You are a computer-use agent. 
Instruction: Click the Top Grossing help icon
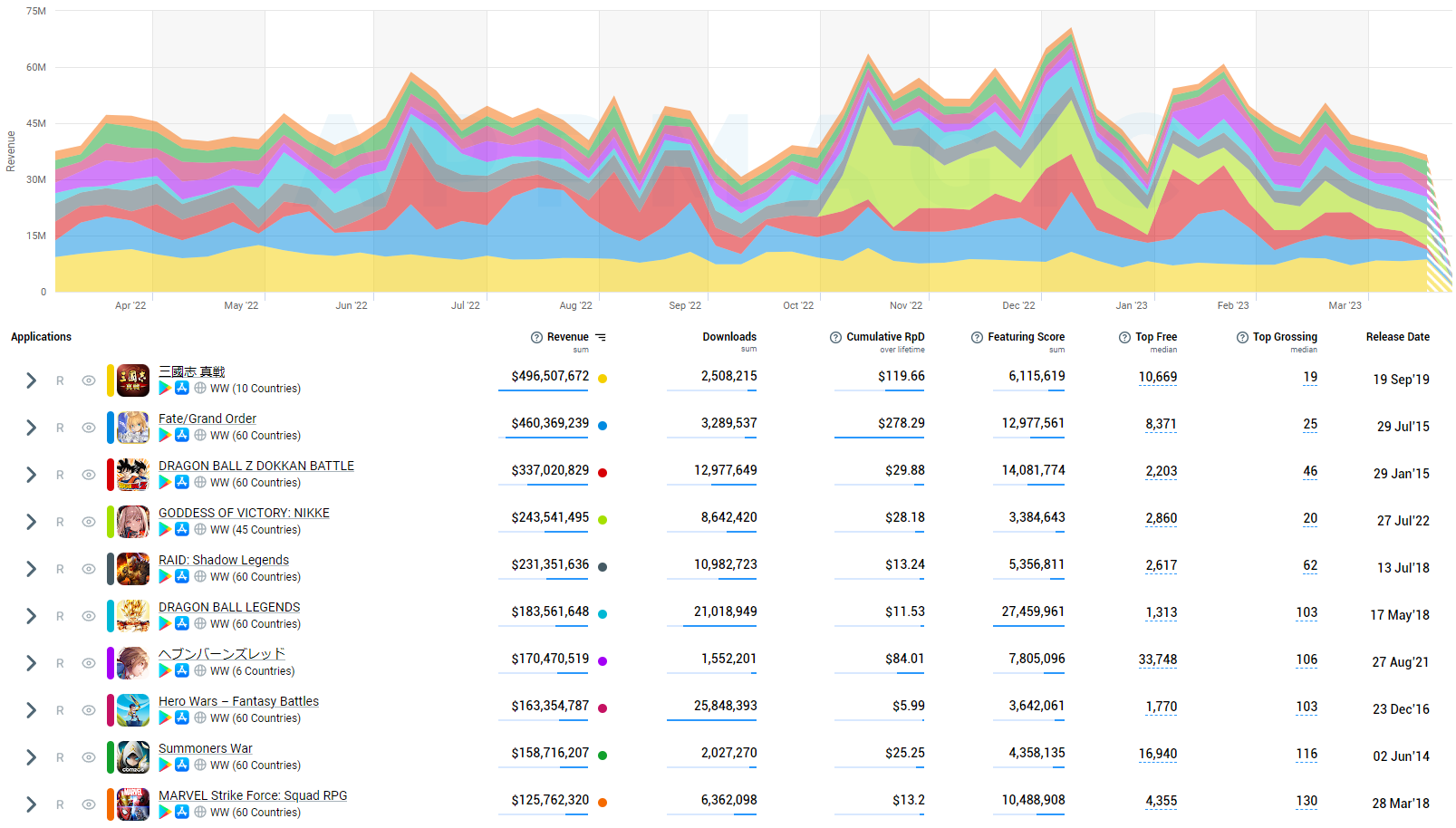(1242, 337)
